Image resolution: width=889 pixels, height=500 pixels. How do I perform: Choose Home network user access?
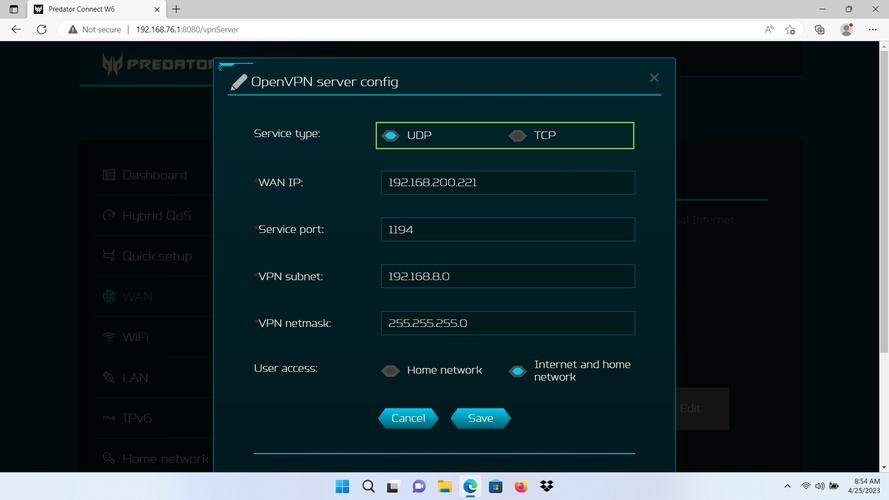pos(390,371)
